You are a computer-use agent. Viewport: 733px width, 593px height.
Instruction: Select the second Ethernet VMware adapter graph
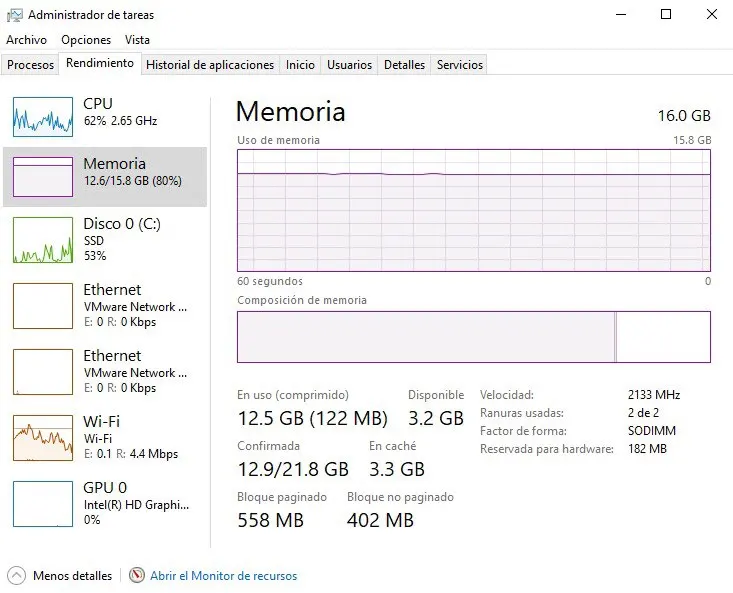coord(43,371)
